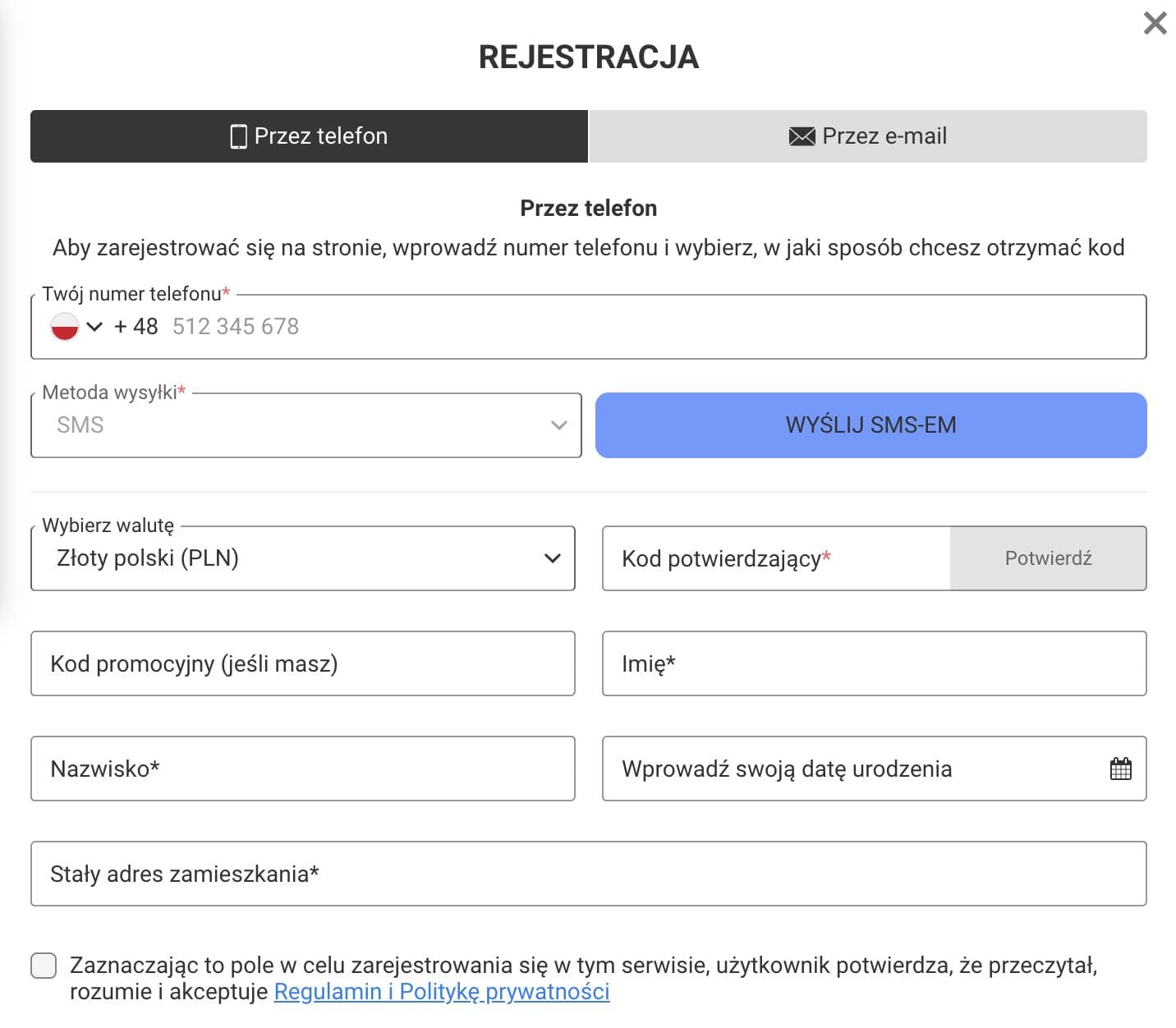Screen dimensions: 1176x1028
Task: Click the envelope icon next to Przez e-mail
Action: pyautogui.click(x=801, y=135)
